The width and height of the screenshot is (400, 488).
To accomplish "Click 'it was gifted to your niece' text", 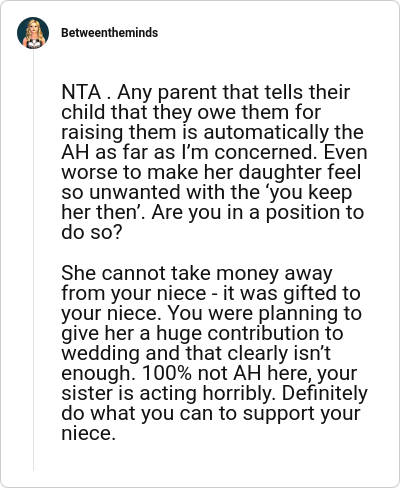I will point(211,303).
